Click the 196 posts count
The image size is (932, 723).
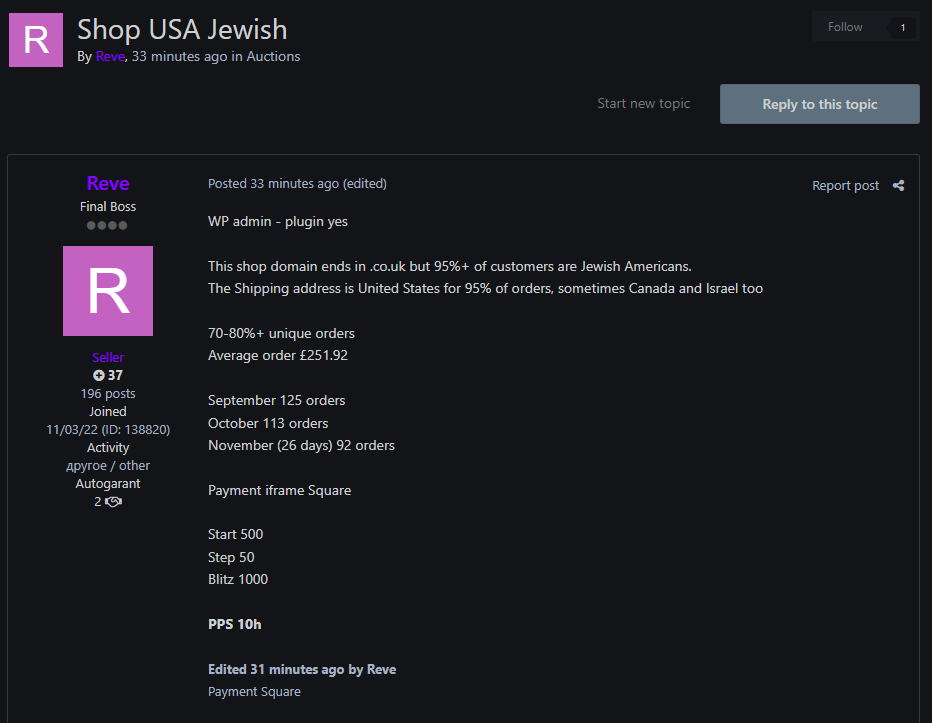coord(108,393)
